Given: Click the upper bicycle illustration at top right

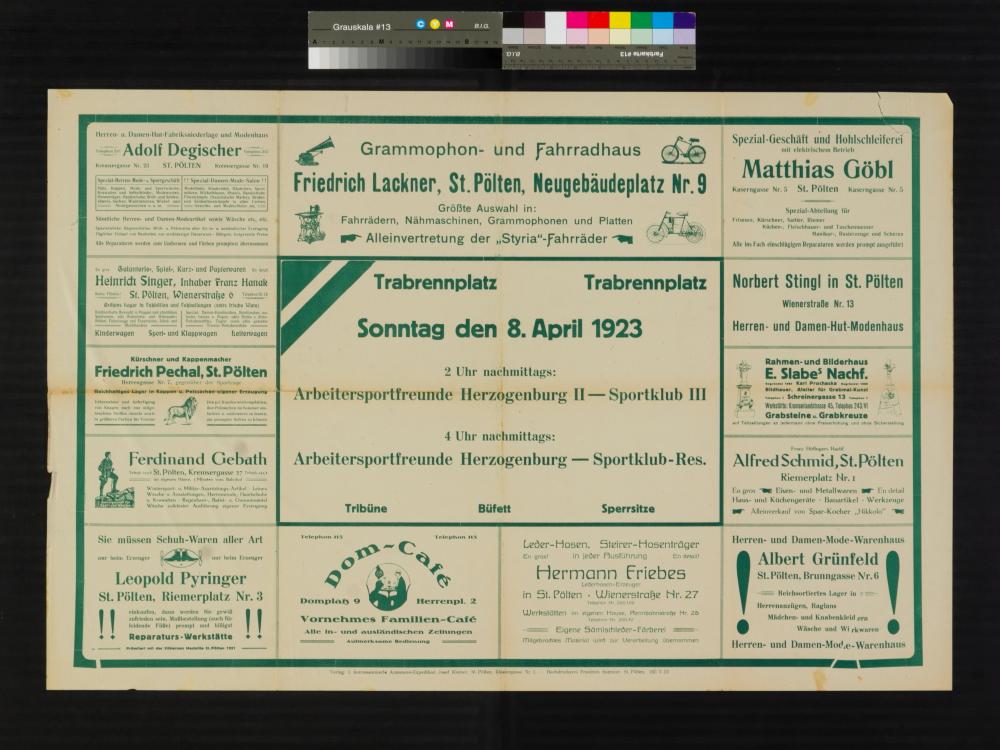Looking at the screenshot, I should 682,150.
